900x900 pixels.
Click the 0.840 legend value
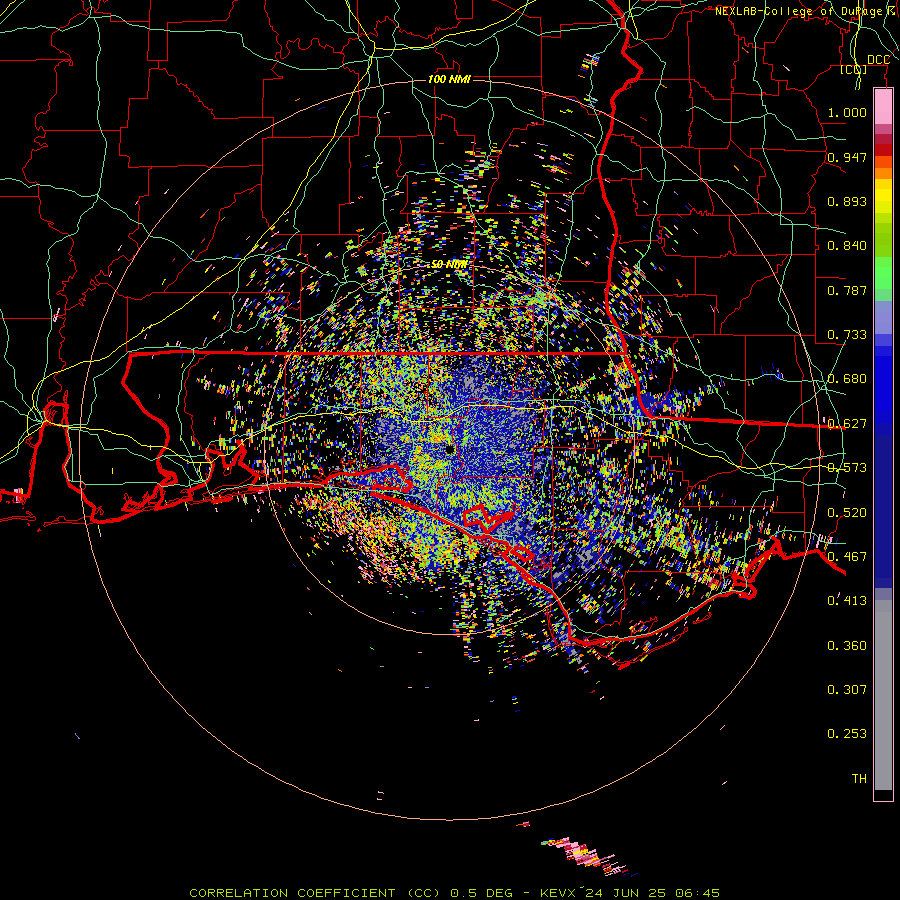847,246
